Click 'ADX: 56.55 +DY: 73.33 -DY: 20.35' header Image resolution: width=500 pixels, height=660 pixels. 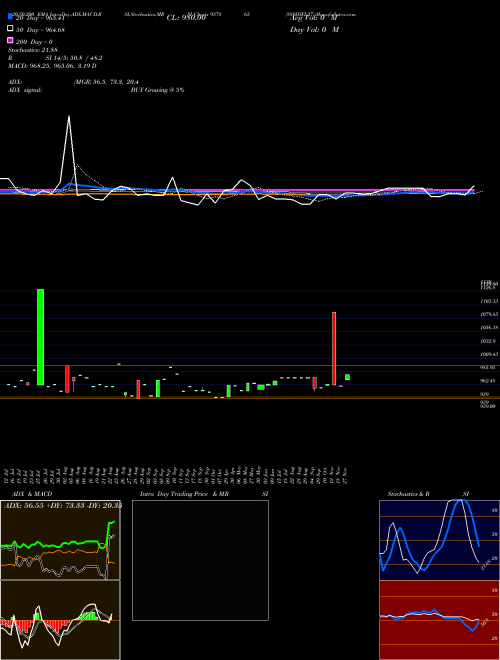tap(63, 505)
